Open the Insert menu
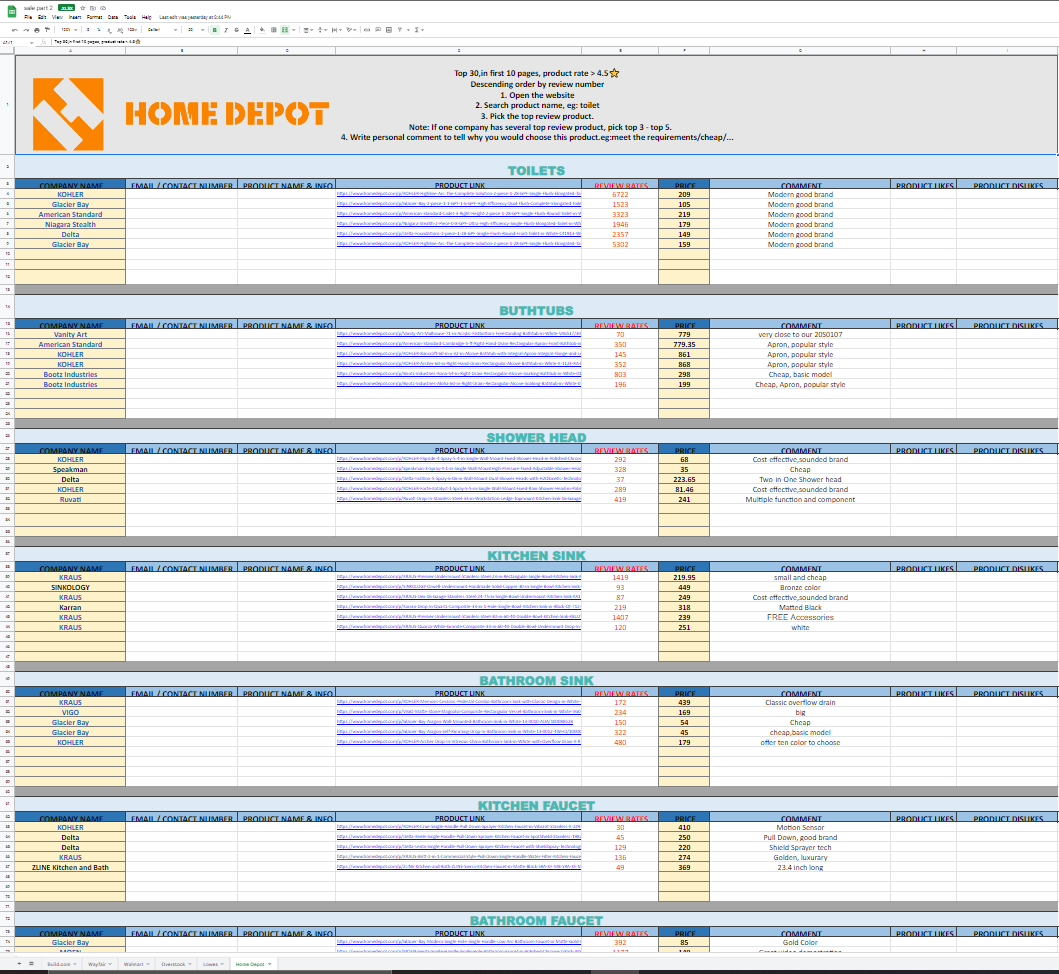The image size is (1059, 974). click(x=75, y=17)
